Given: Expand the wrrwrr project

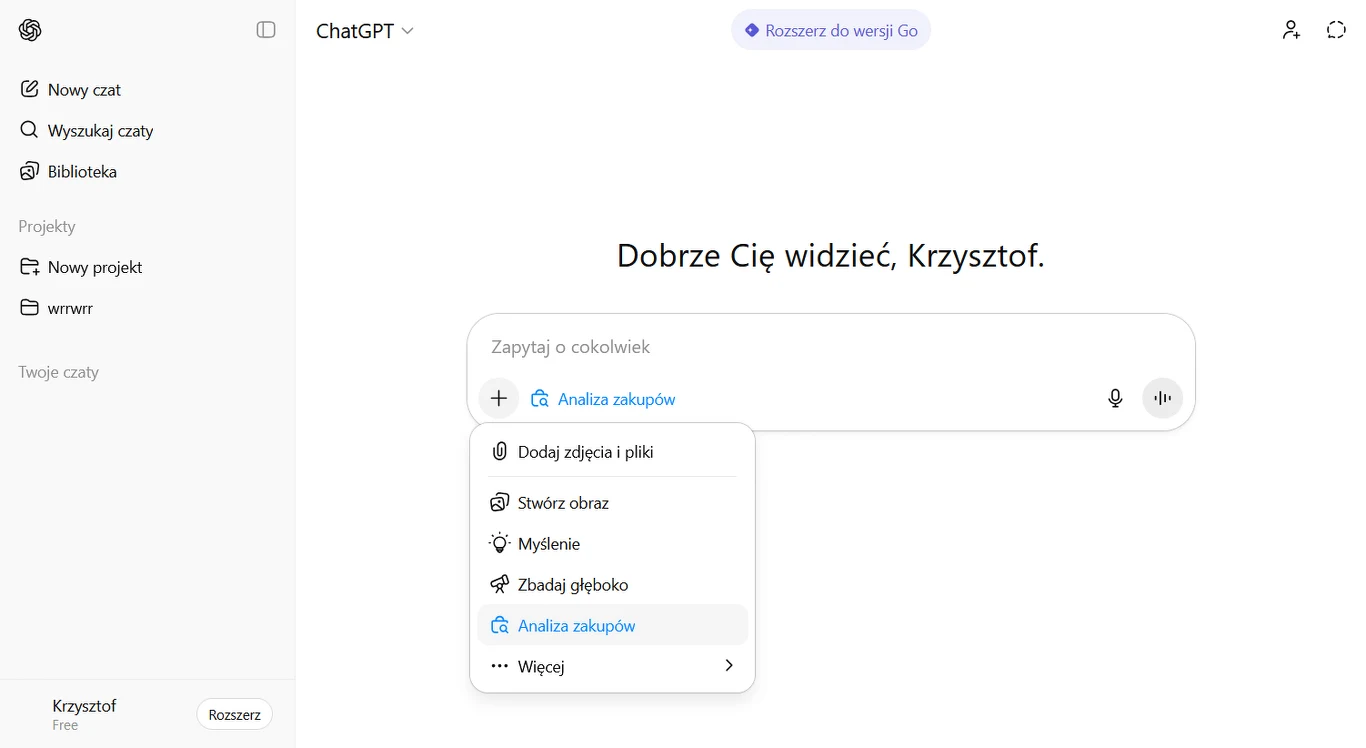Looking at the screenshot, I should 72,308.
